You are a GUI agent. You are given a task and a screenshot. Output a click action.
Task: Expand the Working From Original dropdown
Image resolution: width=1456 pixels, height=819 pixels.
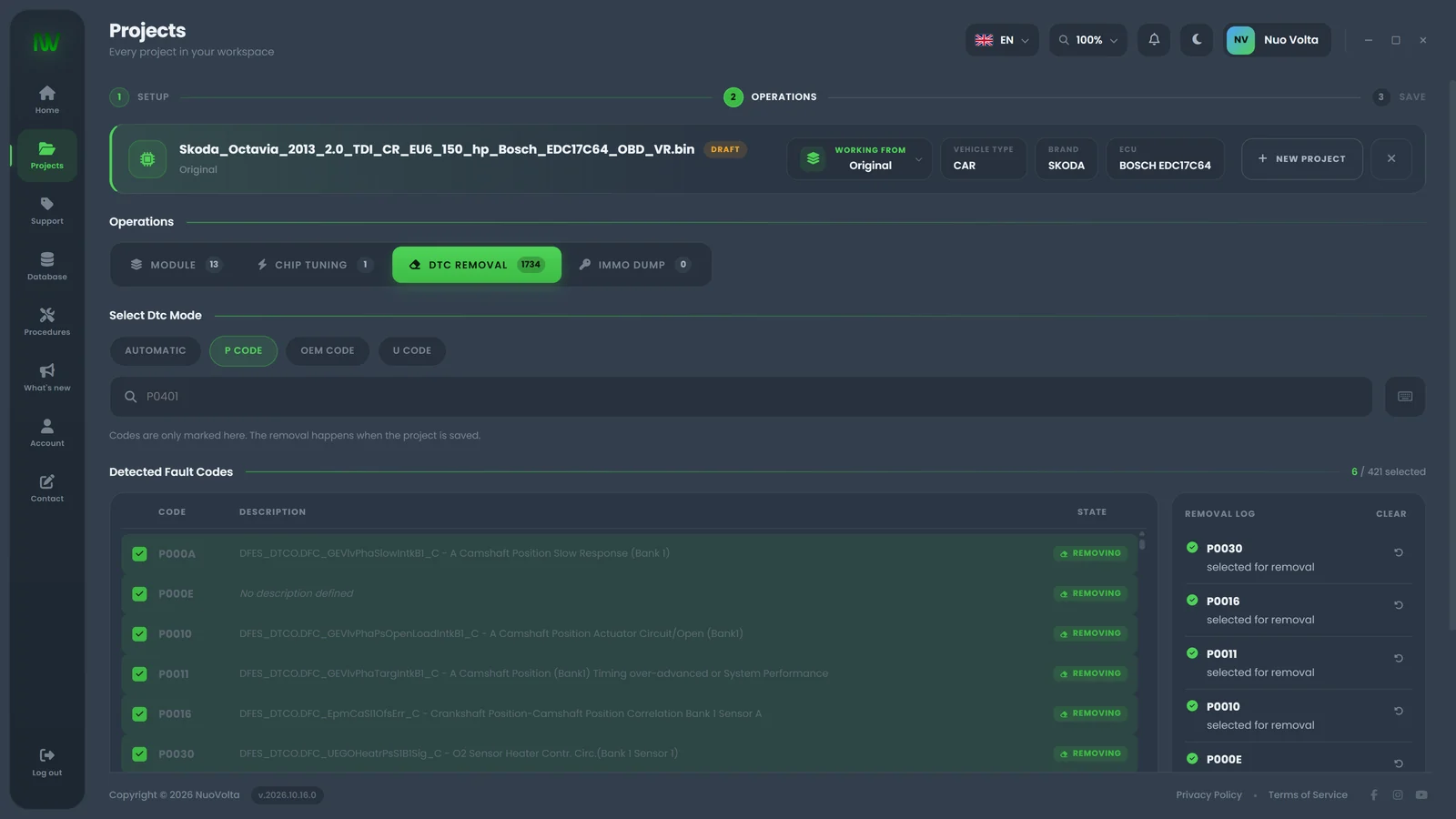[x=859, y=158]
